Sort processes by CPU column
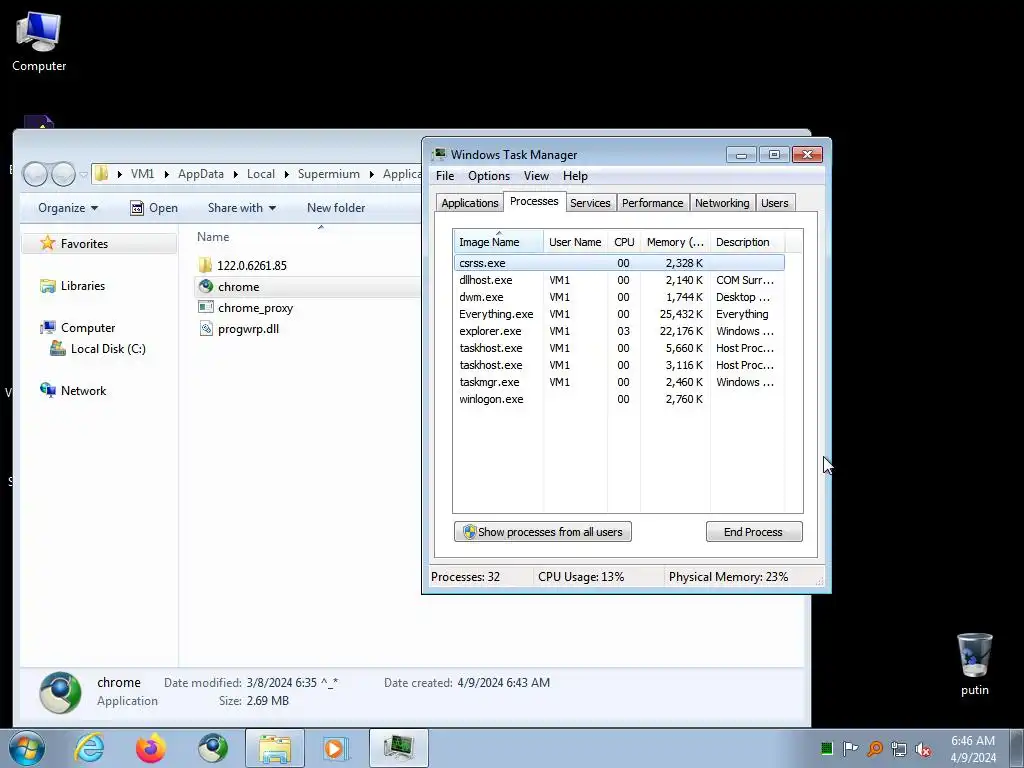This screenshot has width=1024, height=768. (x=624, y=242)
